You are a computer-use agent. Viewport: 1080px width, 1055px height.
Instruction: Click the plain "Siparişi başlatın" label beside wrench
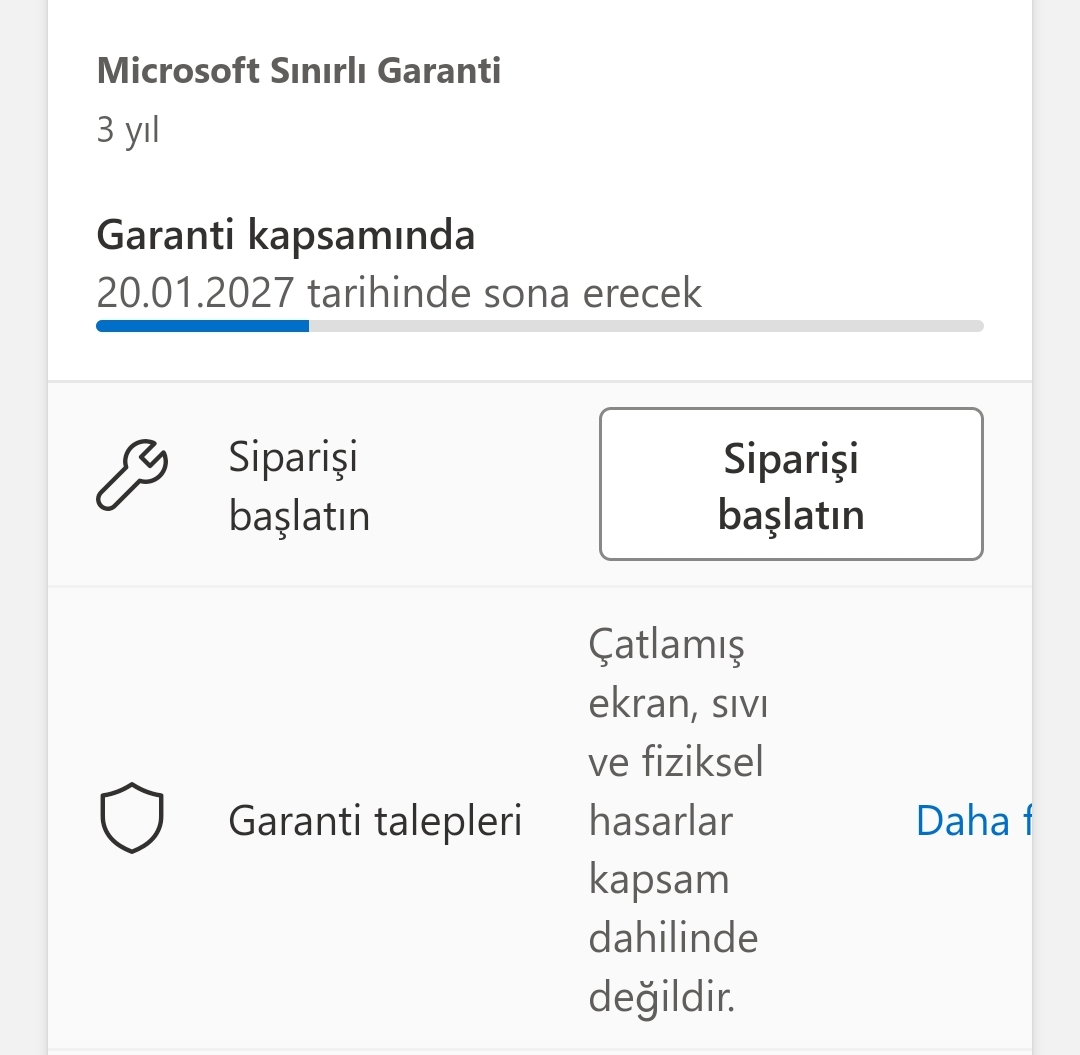299,487
